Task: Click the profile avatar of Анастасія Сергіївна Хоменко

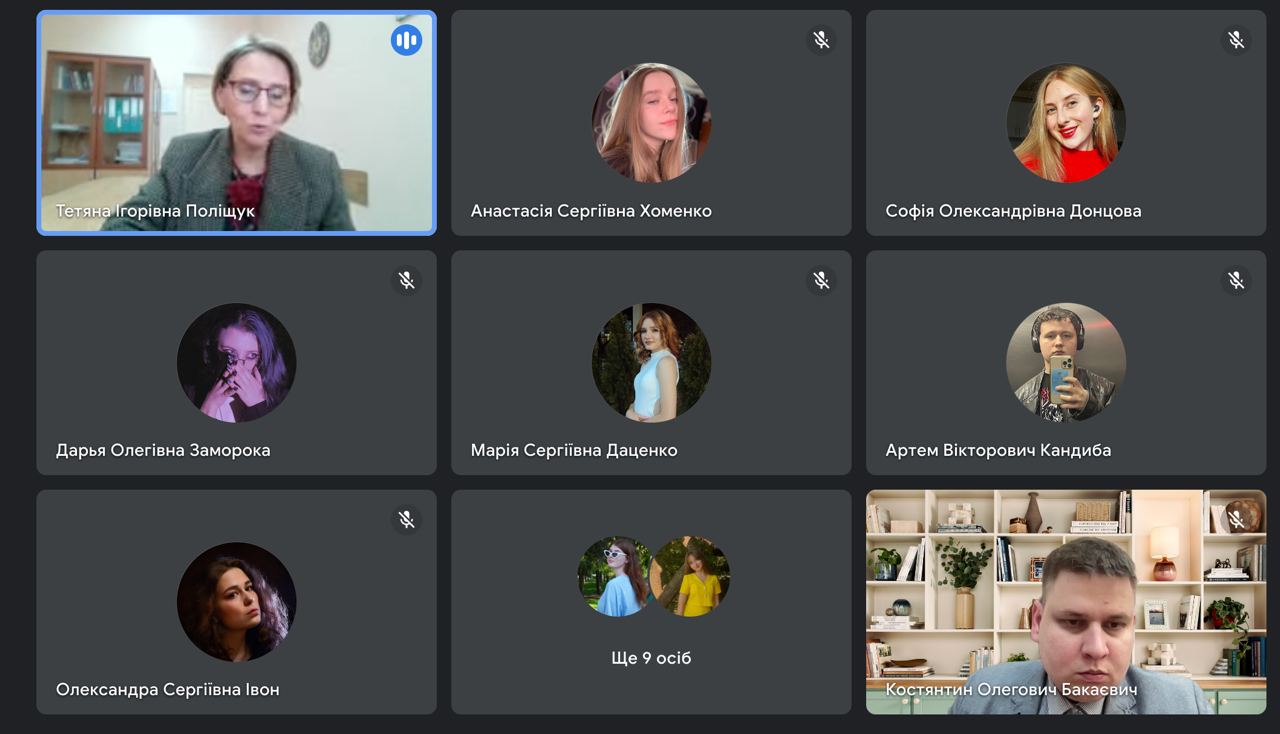Action: pyautogui.click(x=651, y=123)
